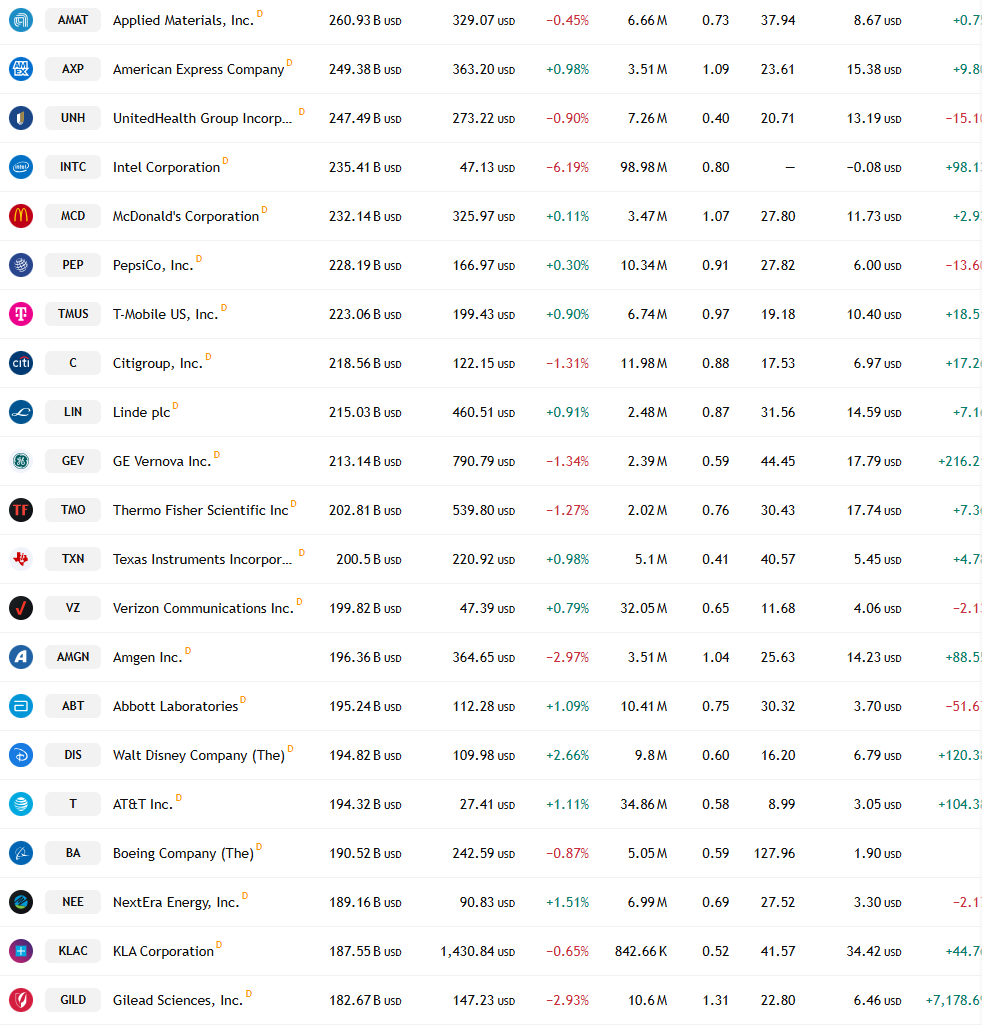Select the TMO ticker badge
Image resolution: width=982 pixels, height=1025 pixels.
73,510
